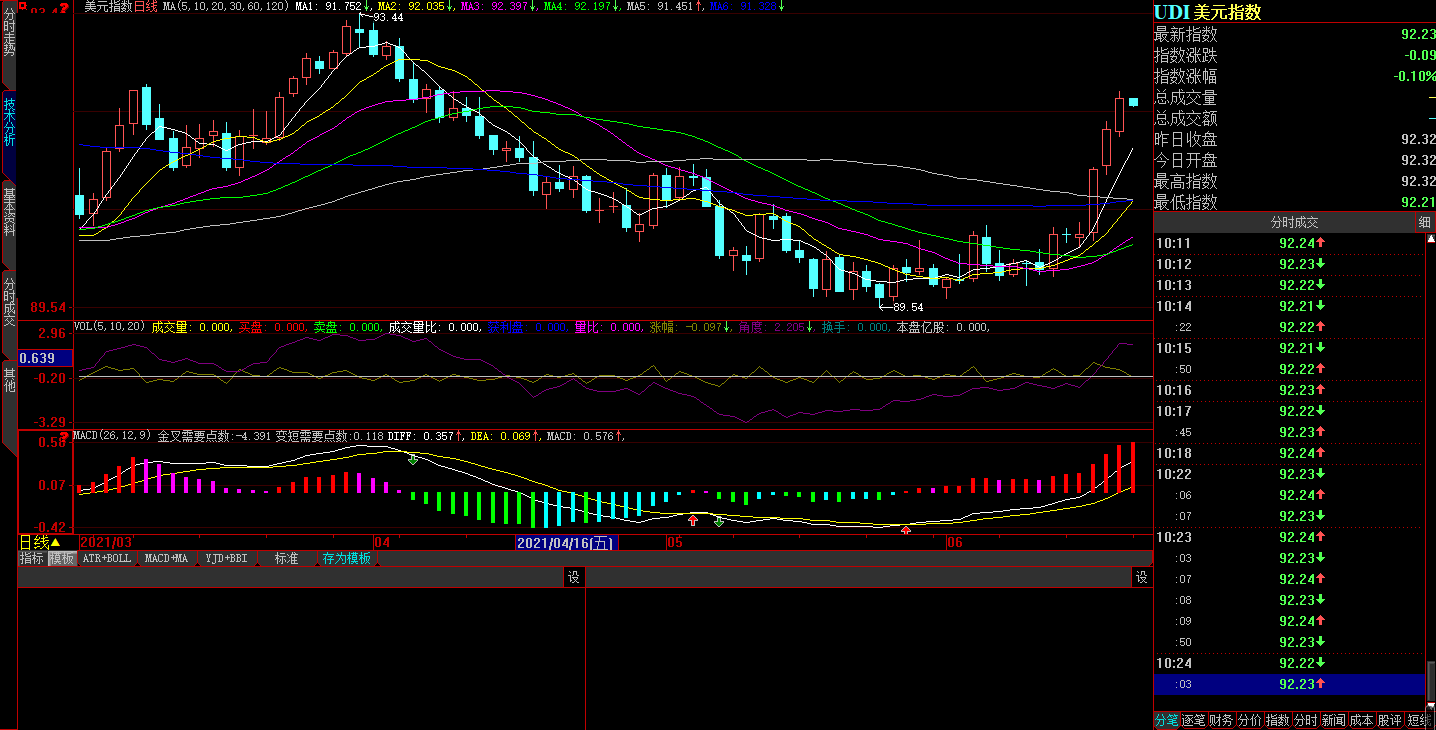Click the 细 detail button beside 分时成交
The height and width of the screenshot is (730, 1436).
point(1424,223)
